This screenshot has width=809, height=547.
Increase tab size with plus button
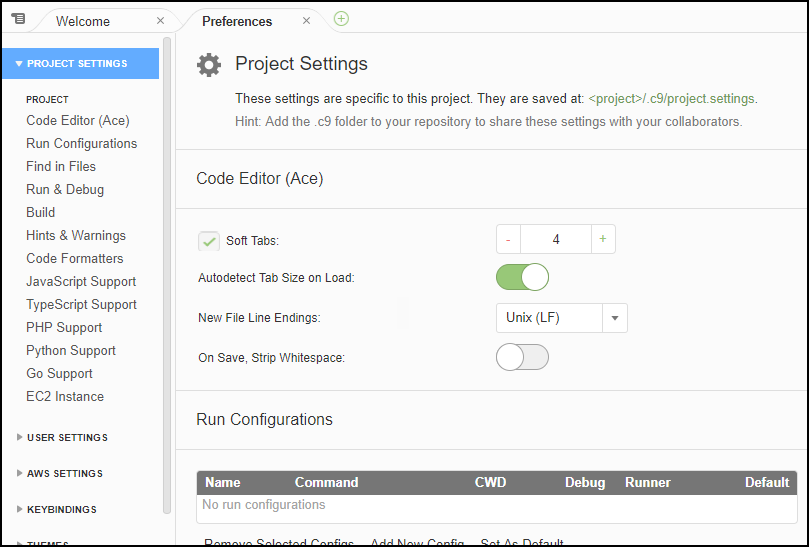603,240
